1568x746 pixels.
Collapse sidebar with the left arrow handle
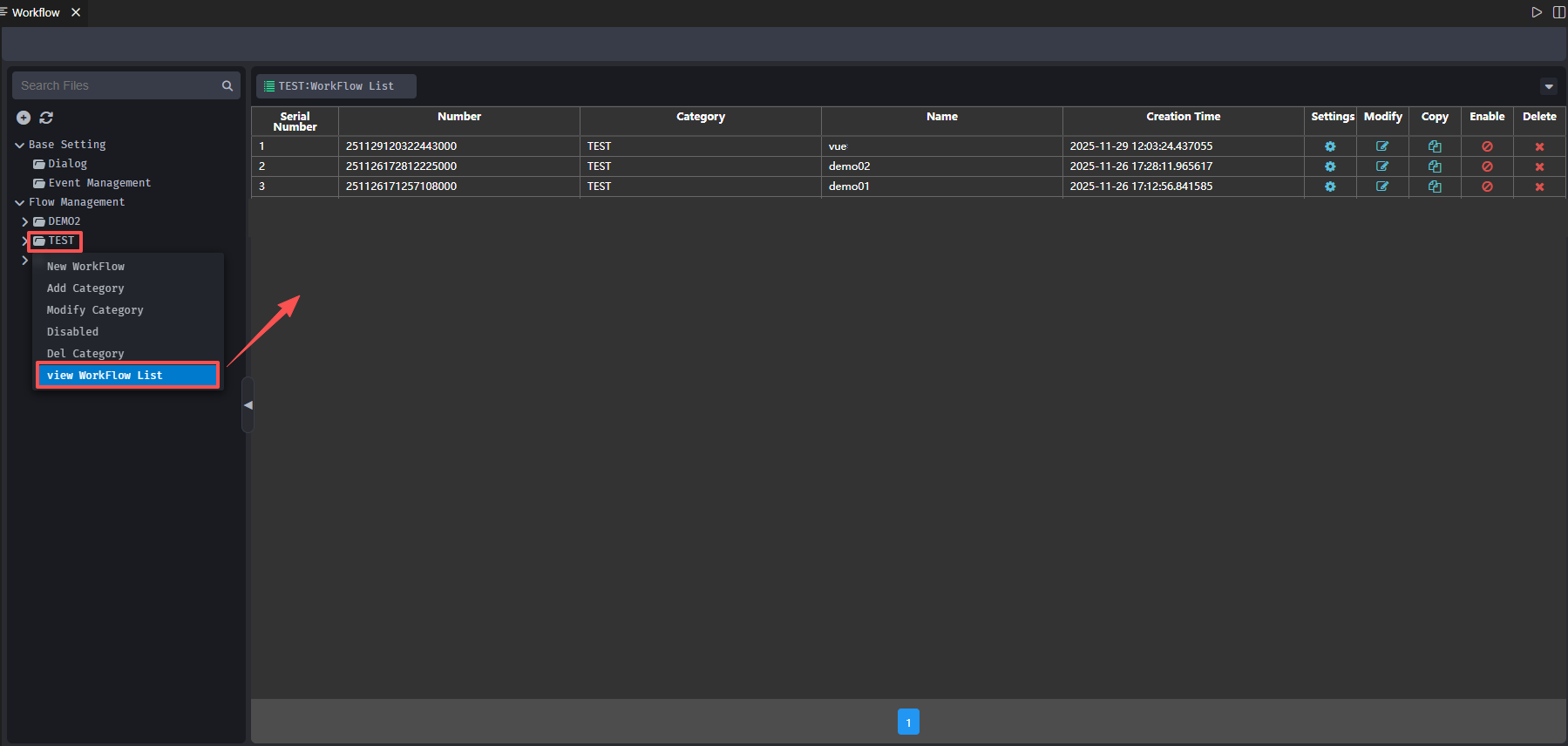(248, 405)
